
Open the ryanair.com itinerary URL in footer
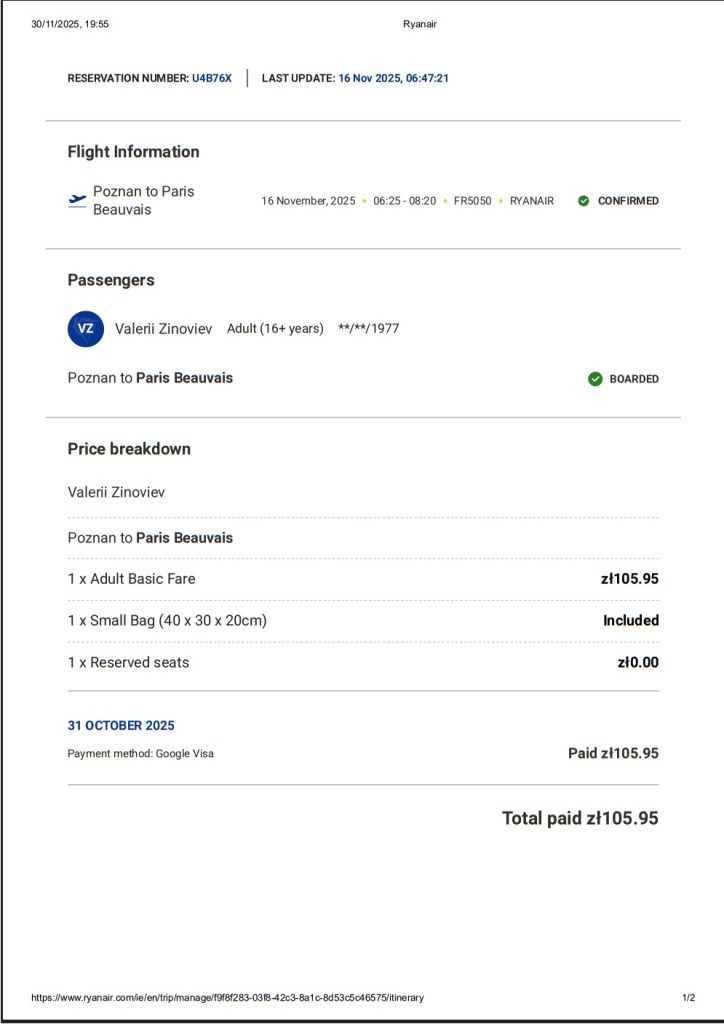[x=227, y=997]
